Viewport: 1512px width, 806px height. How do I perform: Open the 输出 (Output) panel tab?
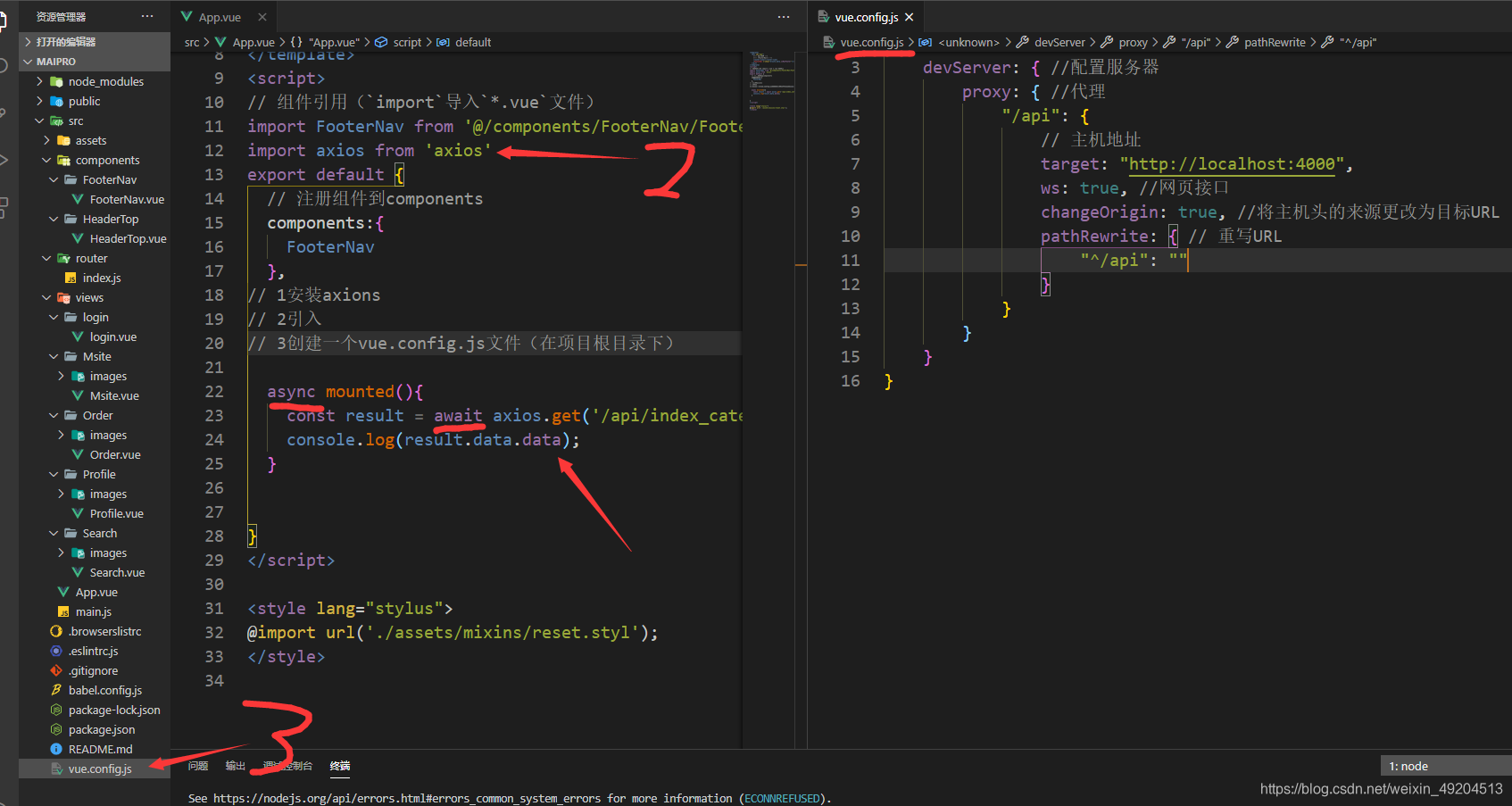coord(236,766)
